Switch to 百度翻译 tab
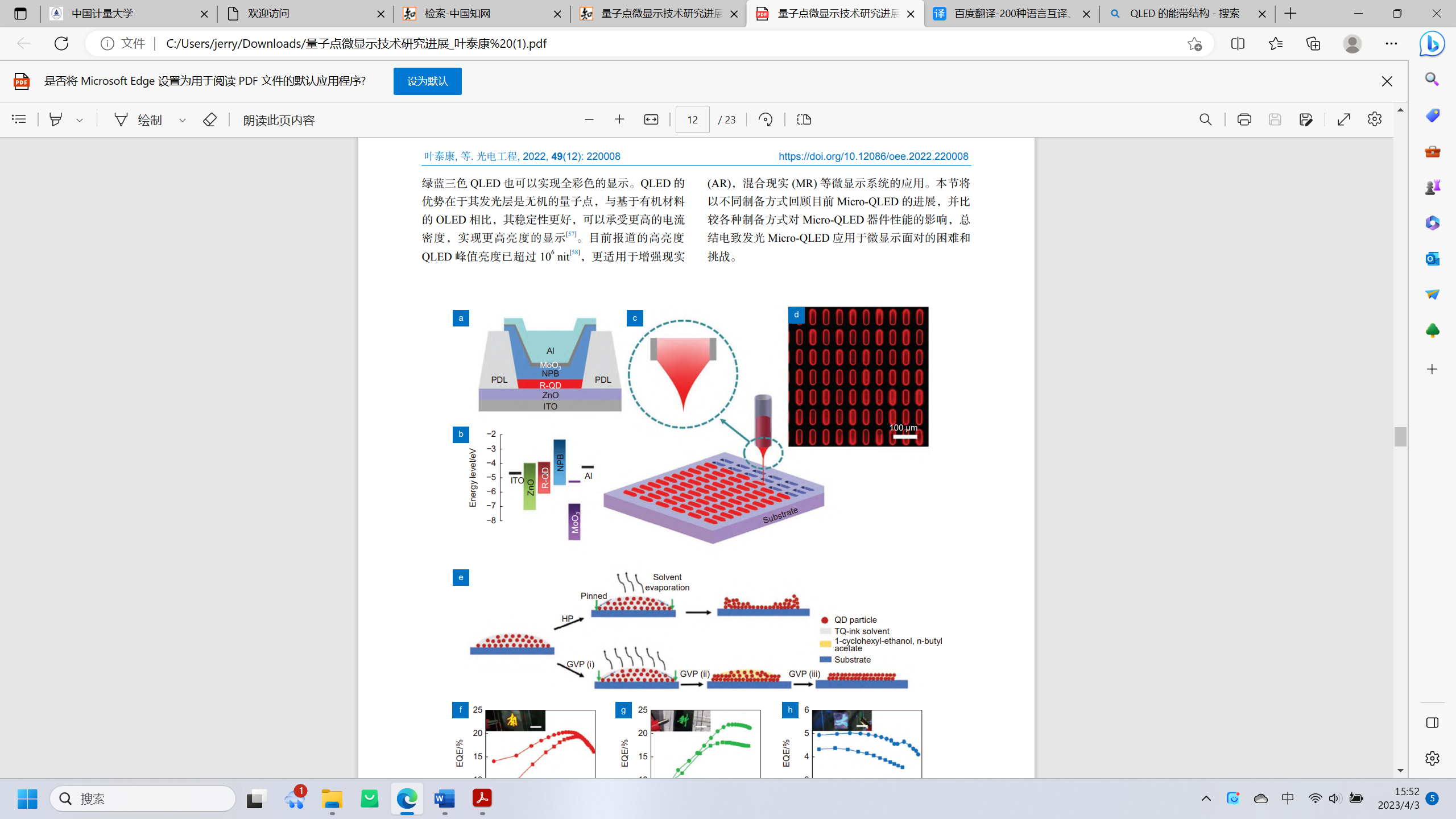Image resolution: width=1456 pixels, height=819 pixels. 1012,14
